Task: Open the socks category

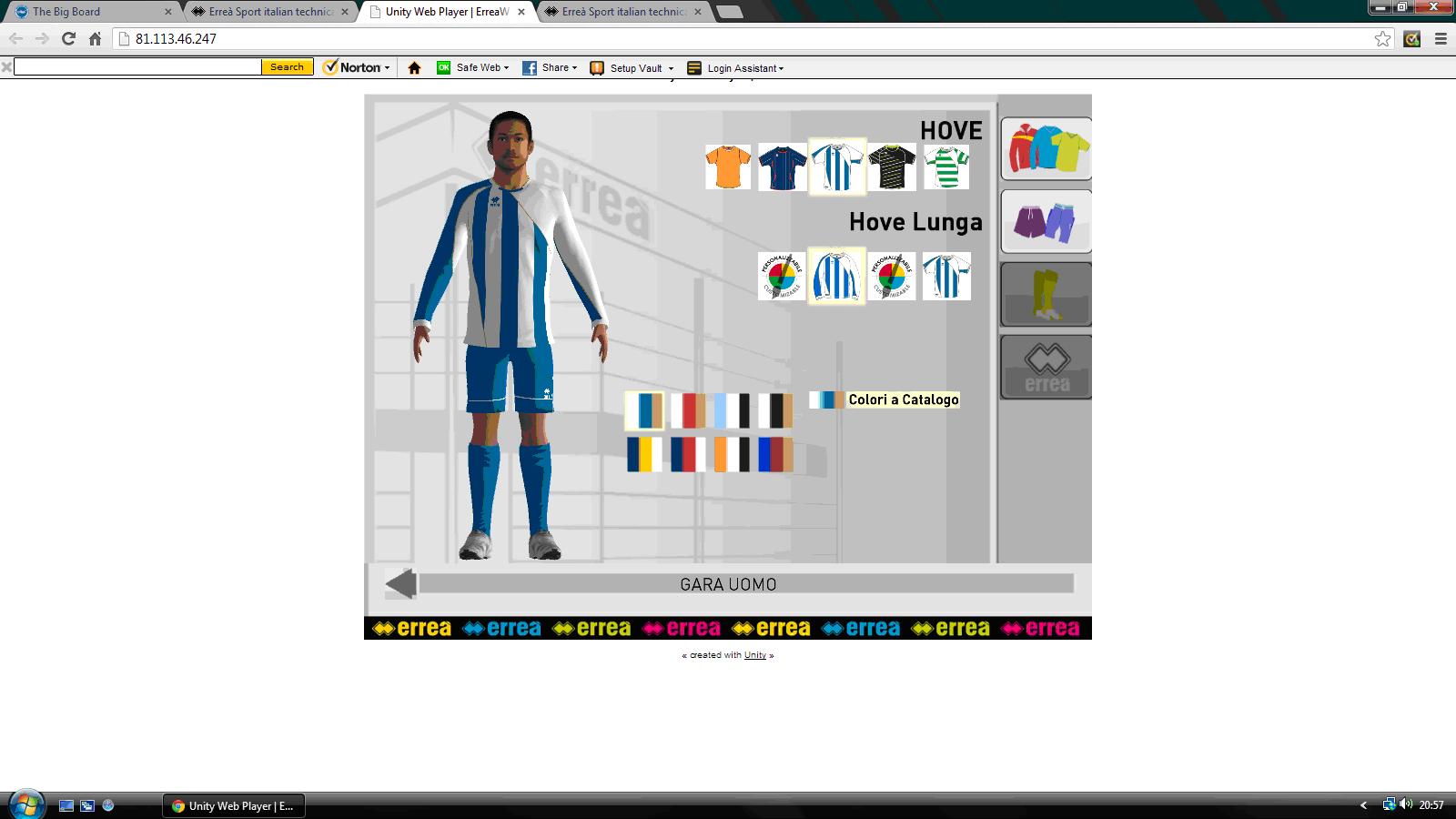Action: coord(1046,294)
